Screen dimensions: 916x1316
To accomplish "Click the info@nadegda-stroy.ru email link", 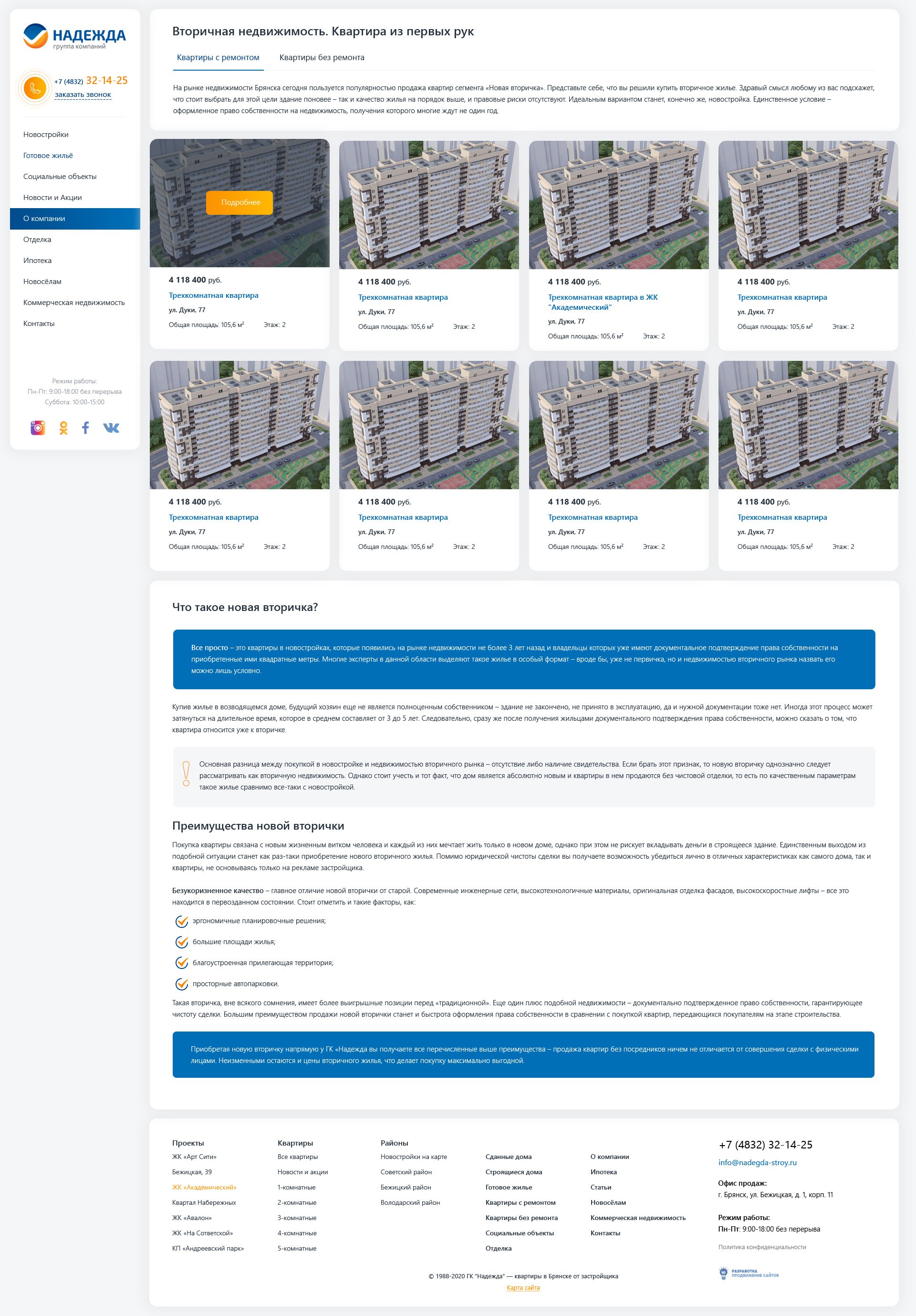I will 757,1162.
